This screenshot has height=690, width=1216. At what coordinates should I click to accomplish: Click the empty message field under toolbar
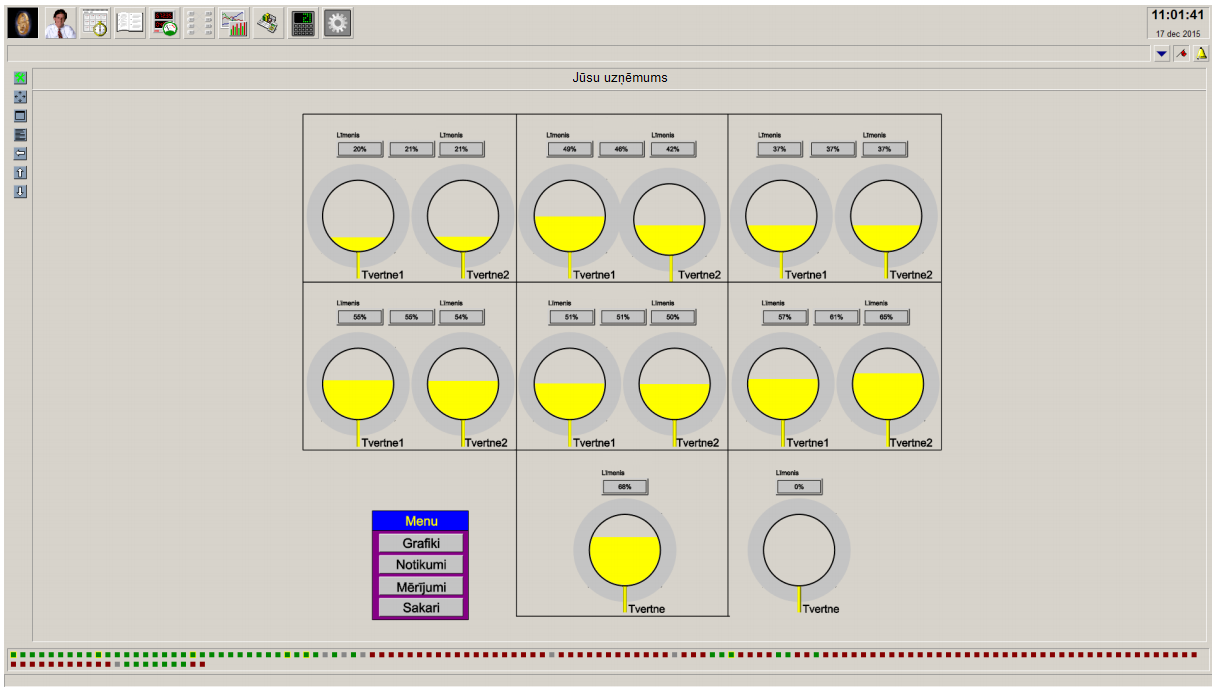(577, 54)
